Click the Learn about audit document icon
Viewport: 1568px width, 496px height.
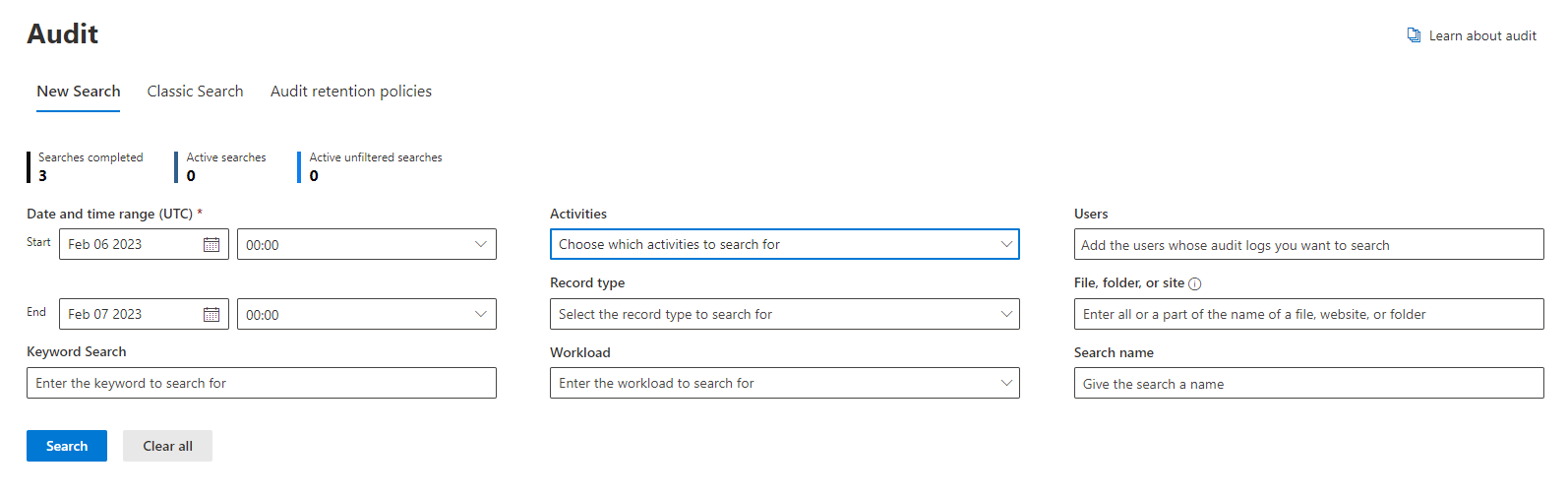(x=1414, y=35)
